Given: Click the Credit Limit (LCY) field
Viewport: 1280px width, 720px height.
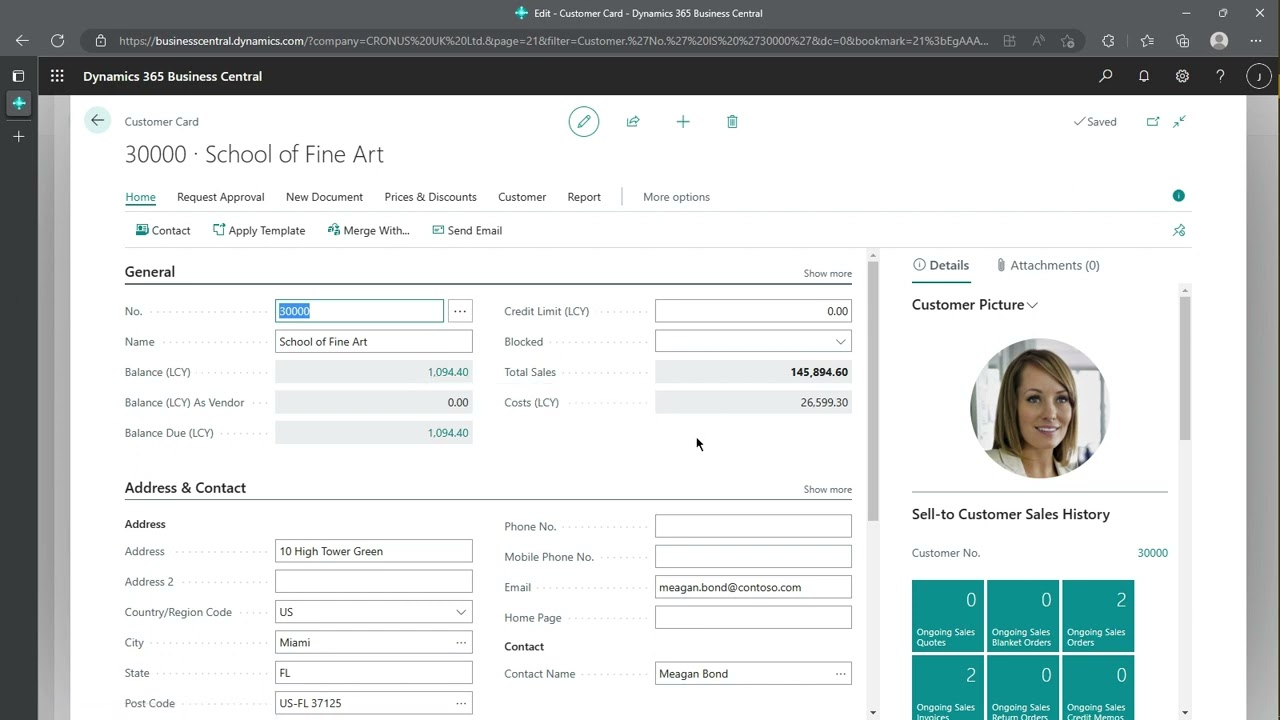Looking at the screenshot, I should [753, 311].
